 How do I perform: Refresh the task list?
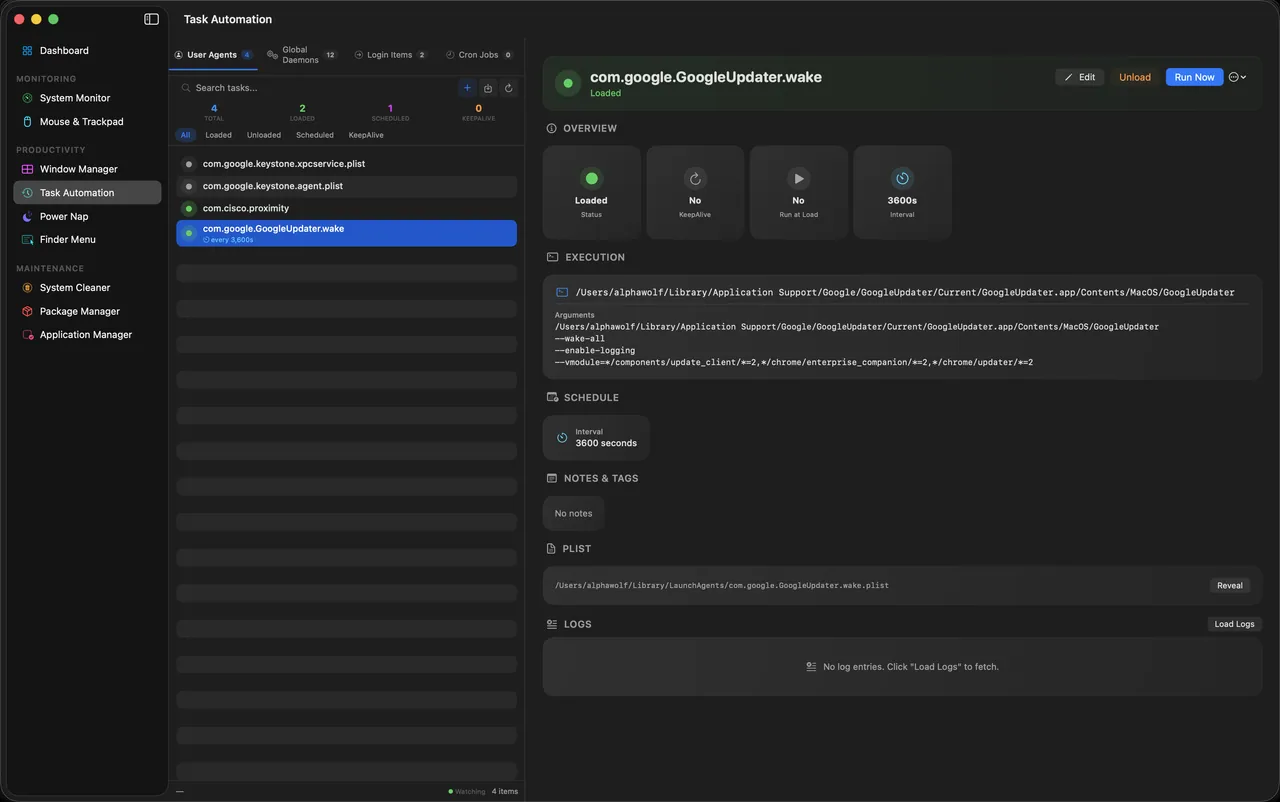(x=508, y=88)
